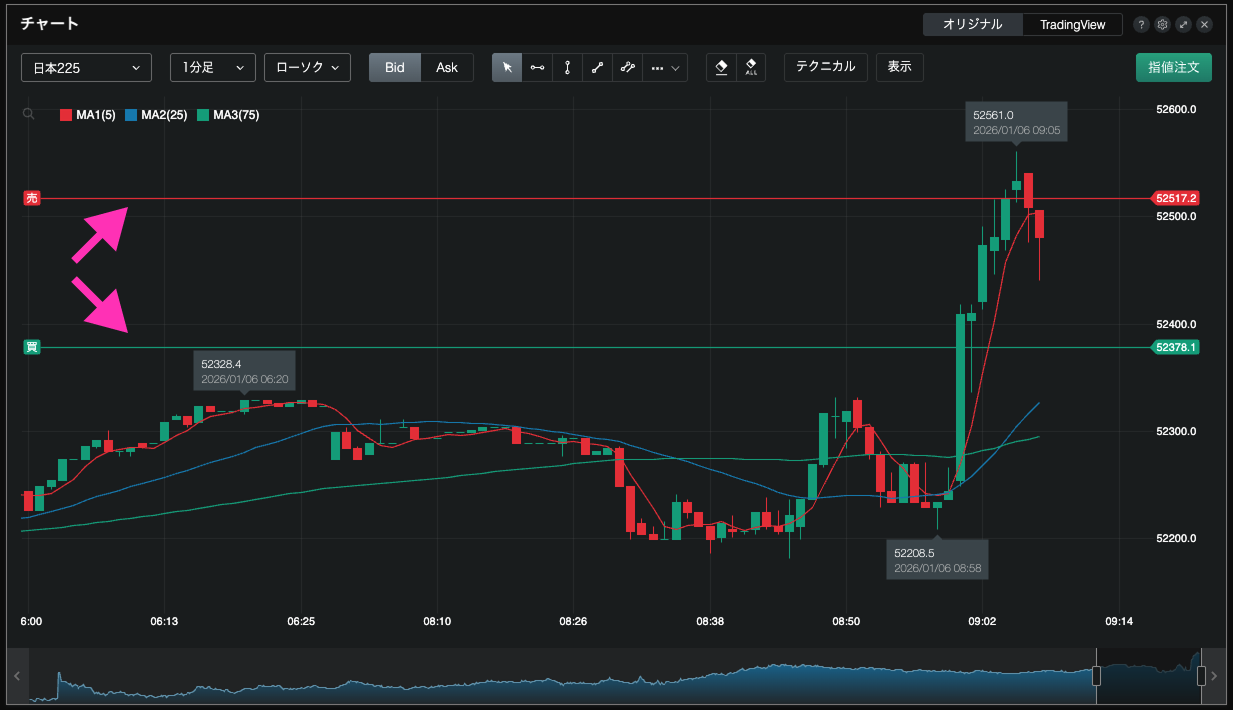This screenshot has height=710, width=1233.
Task: Click the right handle of the range slider
Action: [1202, 676]
